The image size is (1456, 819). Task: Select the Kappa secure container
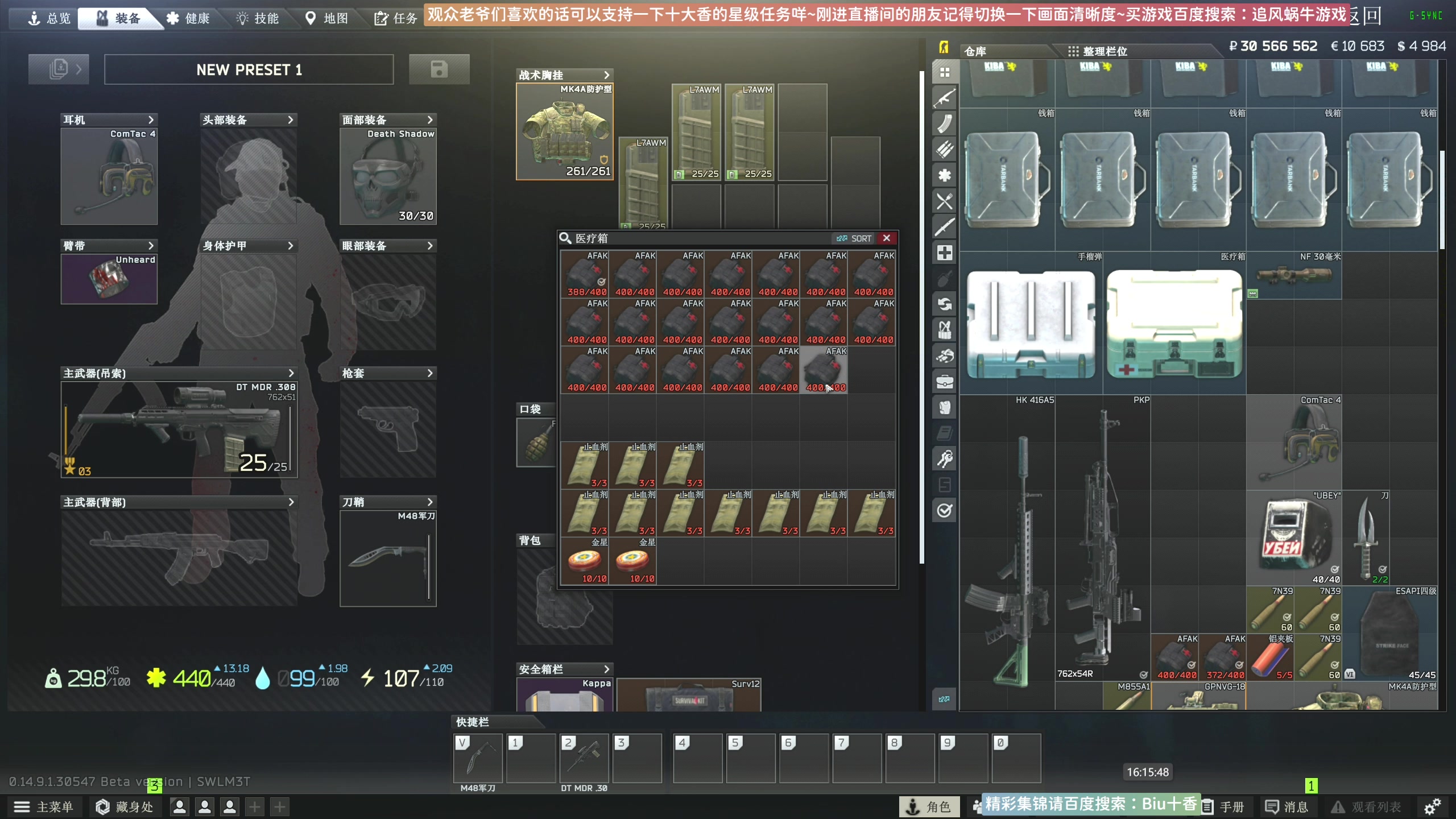565,694
